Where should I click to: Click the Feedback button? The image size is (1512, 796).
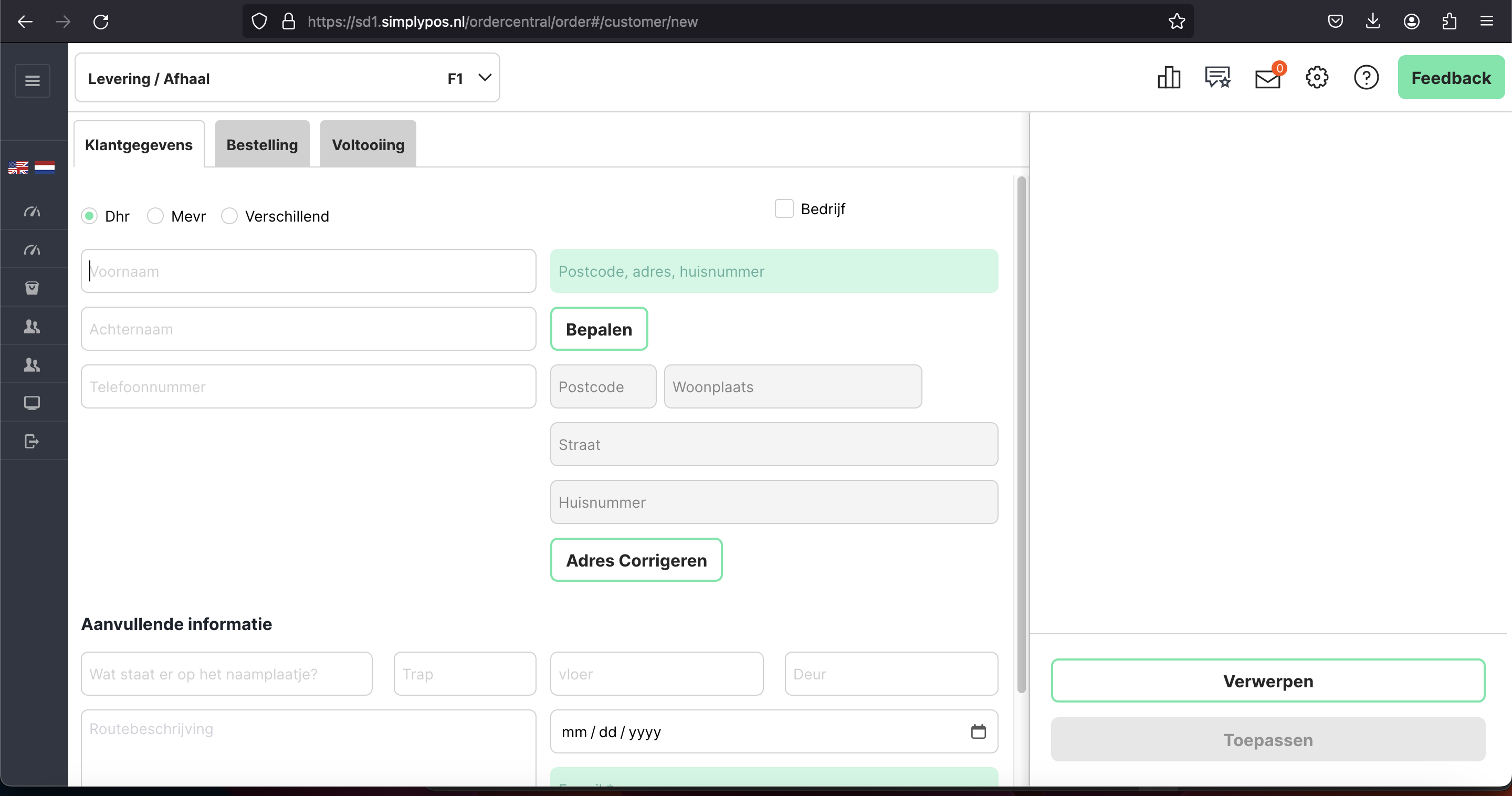(1451, 78)
